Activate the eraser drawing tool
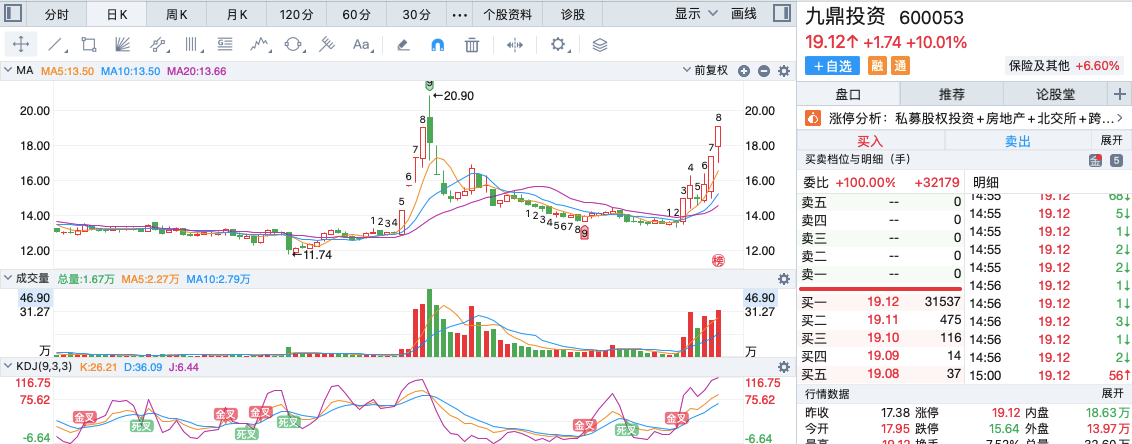 coord(404,45)
